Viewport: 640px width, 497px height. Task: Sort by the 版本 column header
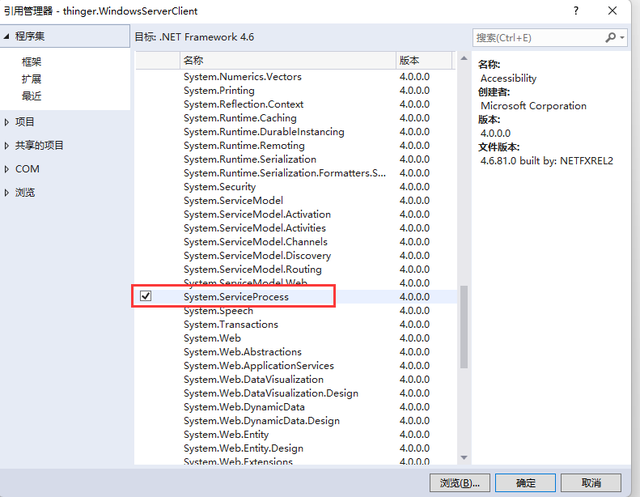[424, 60]
